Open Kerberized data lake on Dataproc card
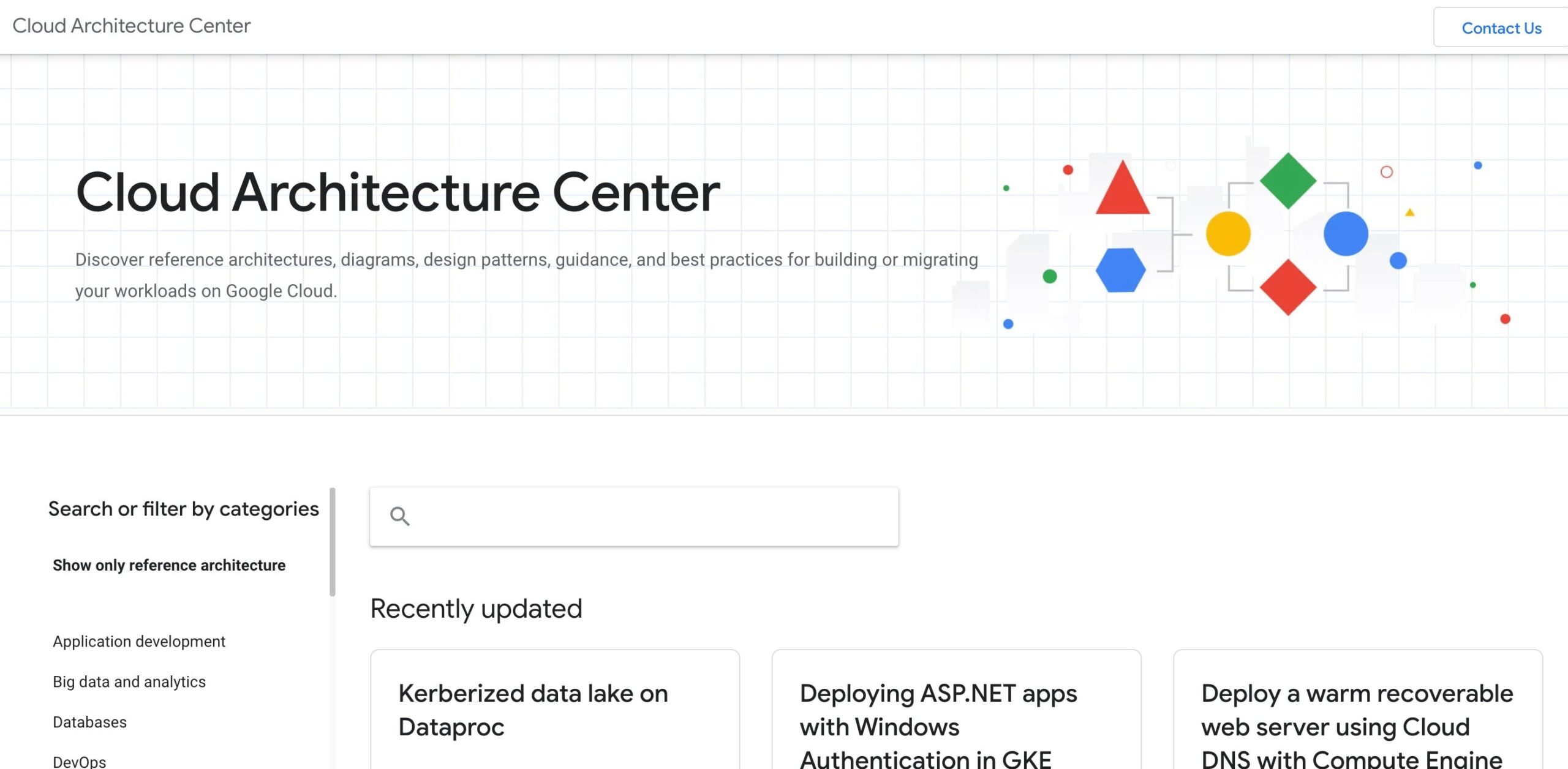Viewport: 1568px width, 769px height. (x=533, y=710)
